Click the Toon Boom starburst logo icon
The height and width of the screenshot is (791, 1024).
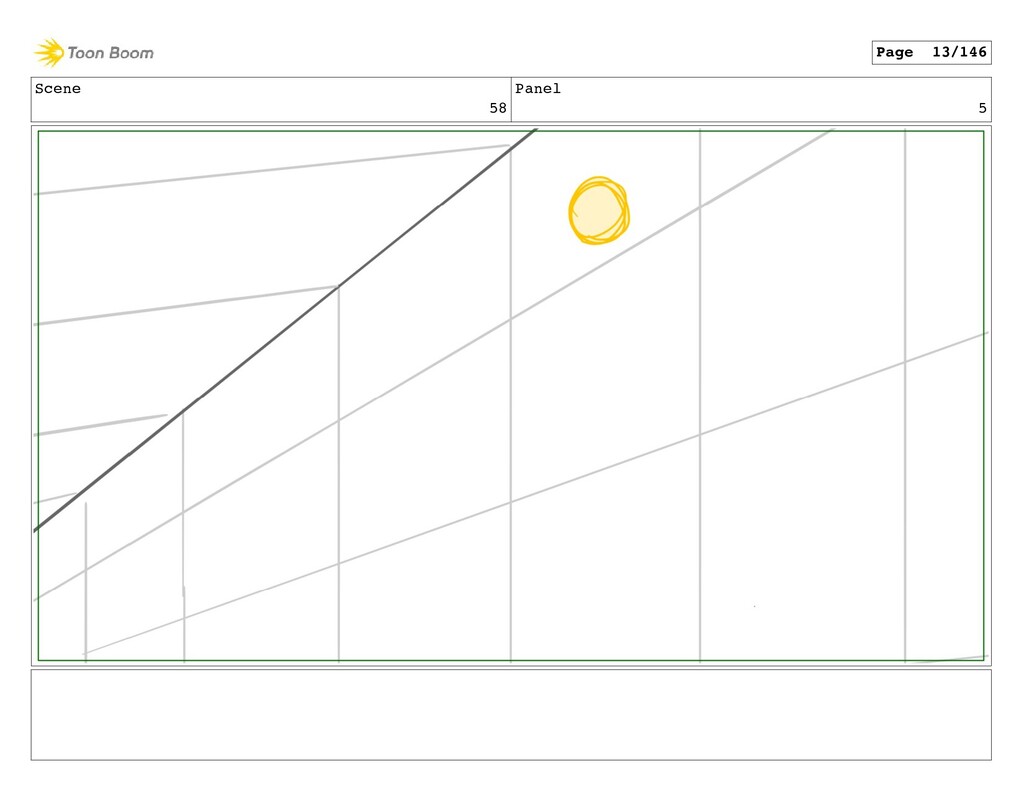click(x=49, y=53)
